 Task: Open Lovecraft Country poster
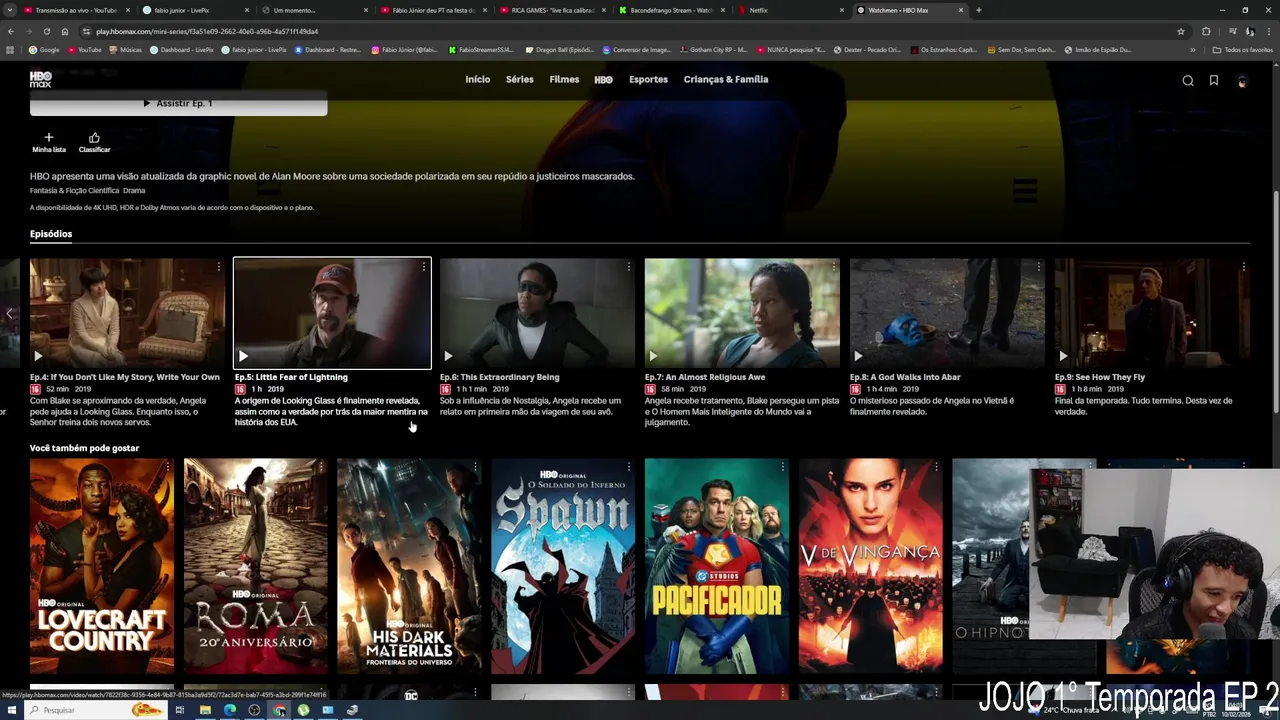(x=102, y=566)
